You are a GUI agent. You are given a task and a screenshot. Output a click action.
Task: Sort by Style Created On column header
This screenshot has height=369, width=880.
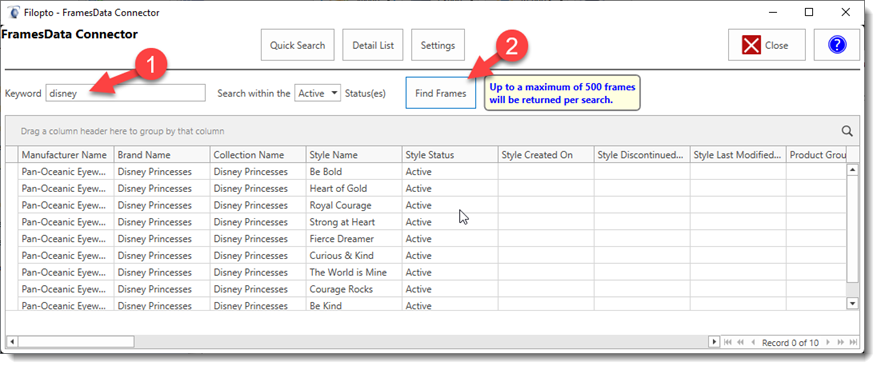[546, 155]
